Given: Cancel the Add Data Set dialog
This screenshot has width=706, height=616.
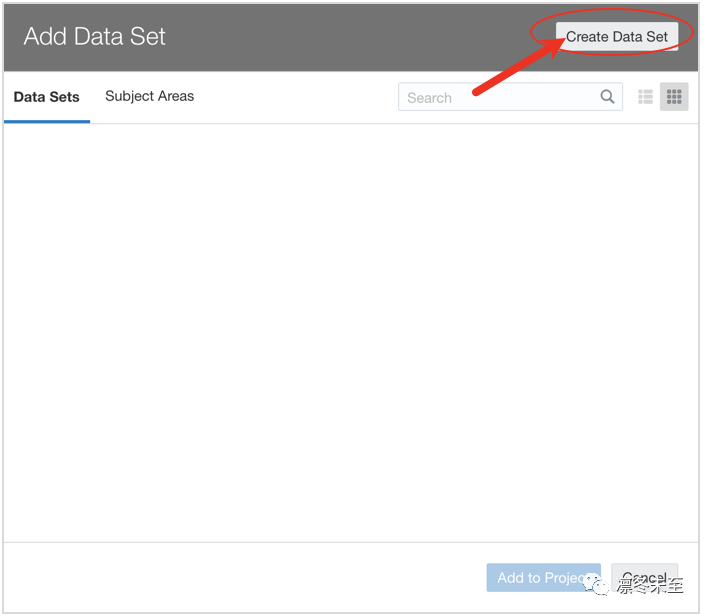Looking at the screenshot, I should (644, 577).
